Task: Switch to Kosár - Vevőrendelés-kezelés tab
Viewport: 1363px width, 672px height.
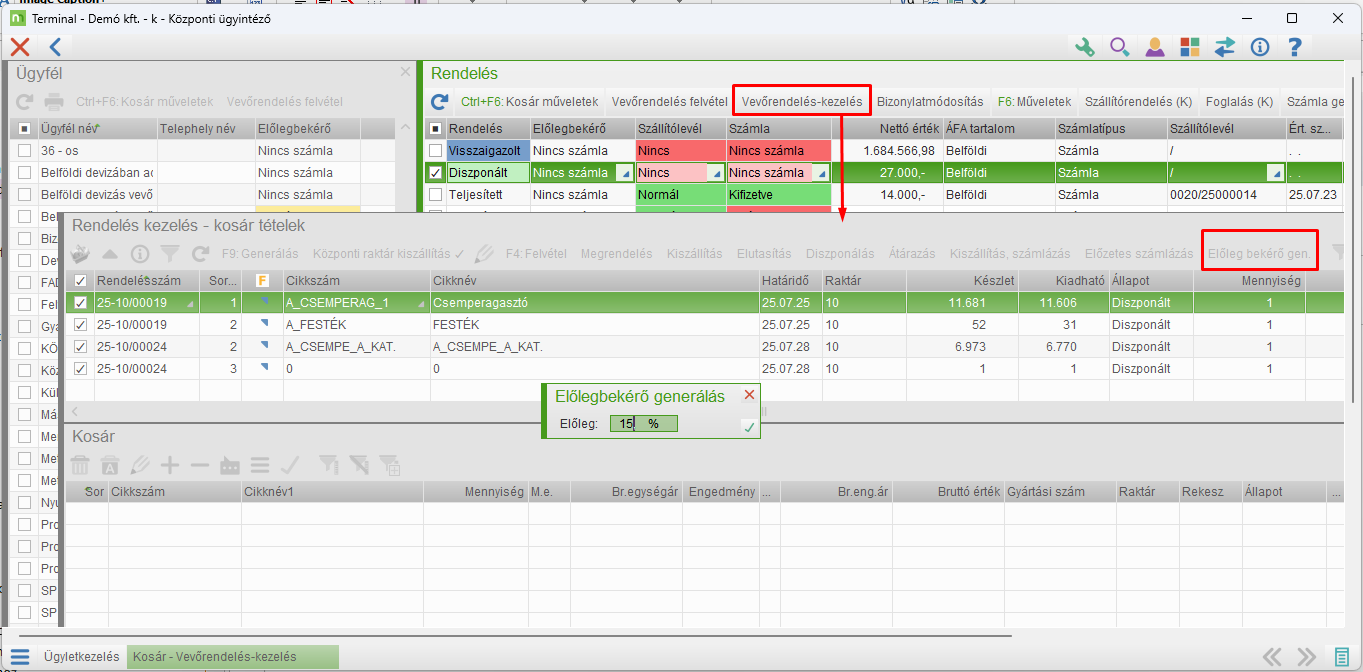Action: coord(233,657)
